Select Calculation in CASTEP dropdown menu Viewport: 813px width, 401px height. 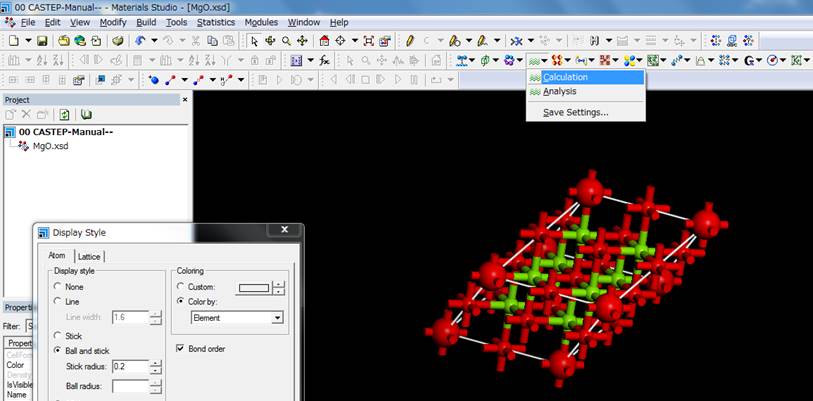586,77
